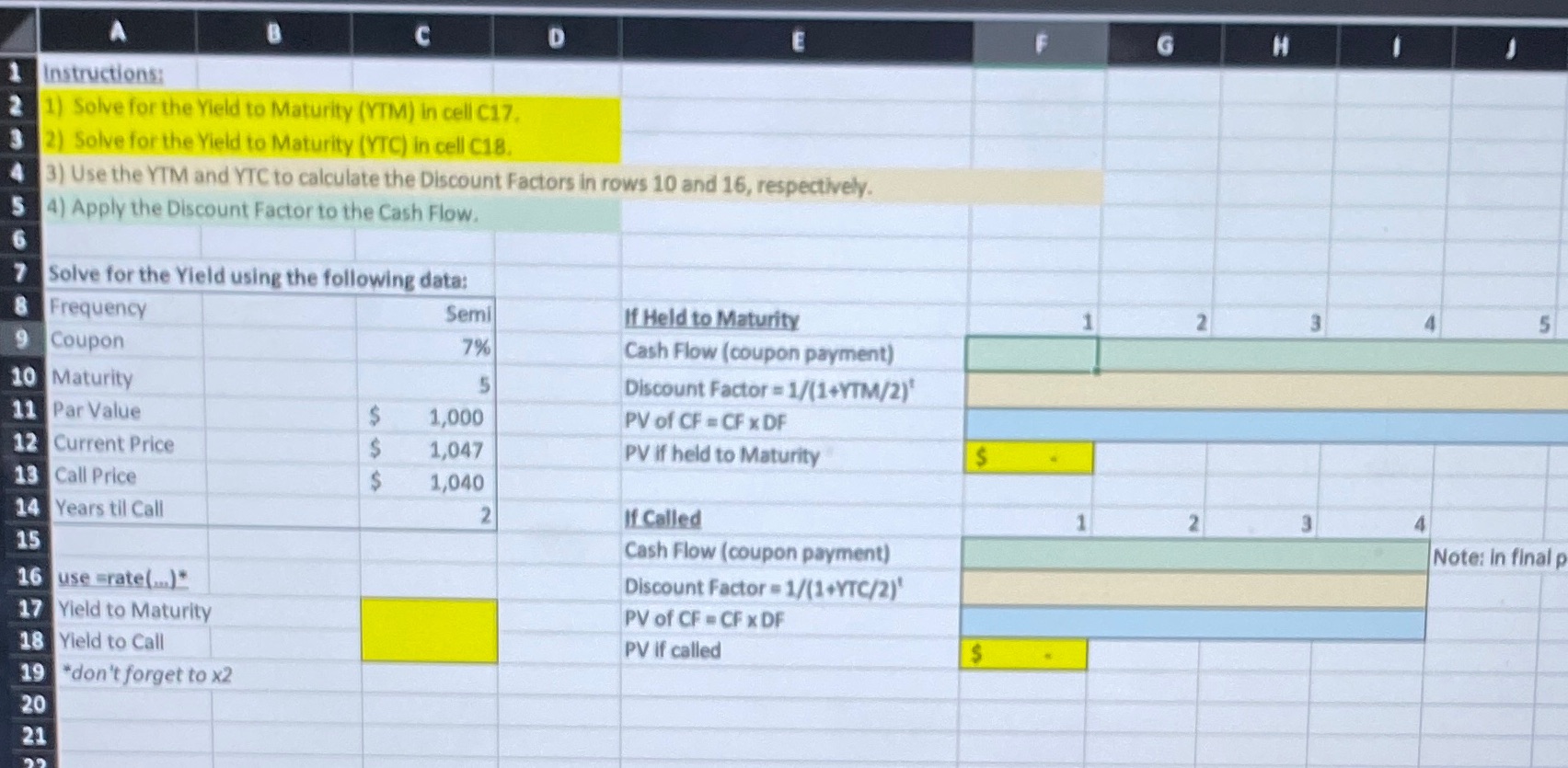Select column H header

click(1280, 47)
